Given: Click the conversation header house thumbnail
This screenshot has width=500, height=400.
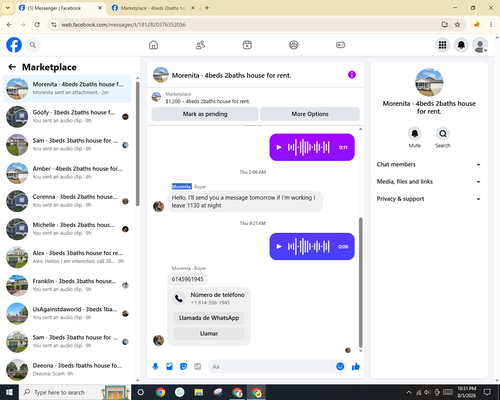Looking at the screenshot, I should (x=160, y=75).
